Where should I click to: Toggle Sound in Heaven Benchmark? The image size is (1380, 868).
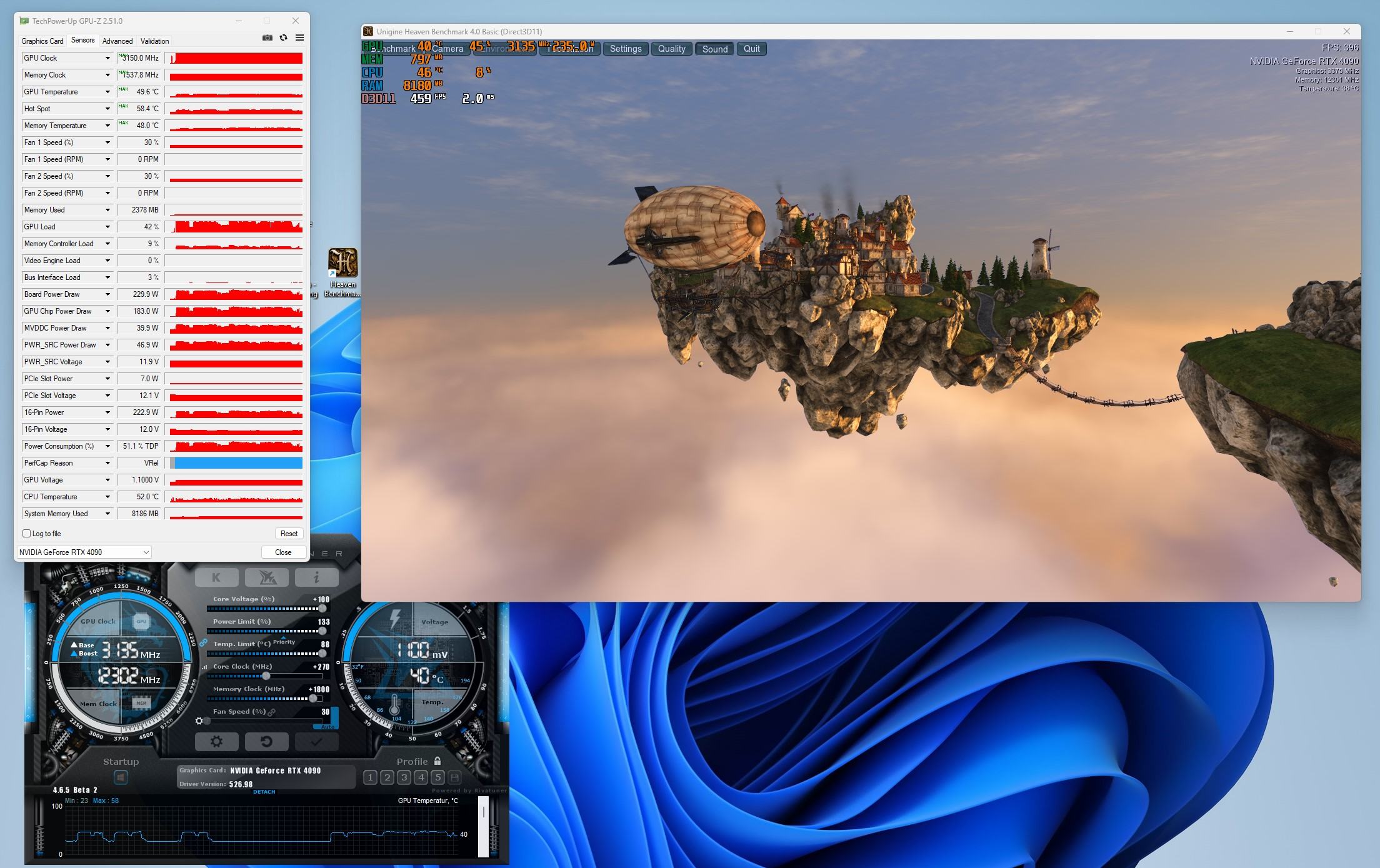click(714, 49)
